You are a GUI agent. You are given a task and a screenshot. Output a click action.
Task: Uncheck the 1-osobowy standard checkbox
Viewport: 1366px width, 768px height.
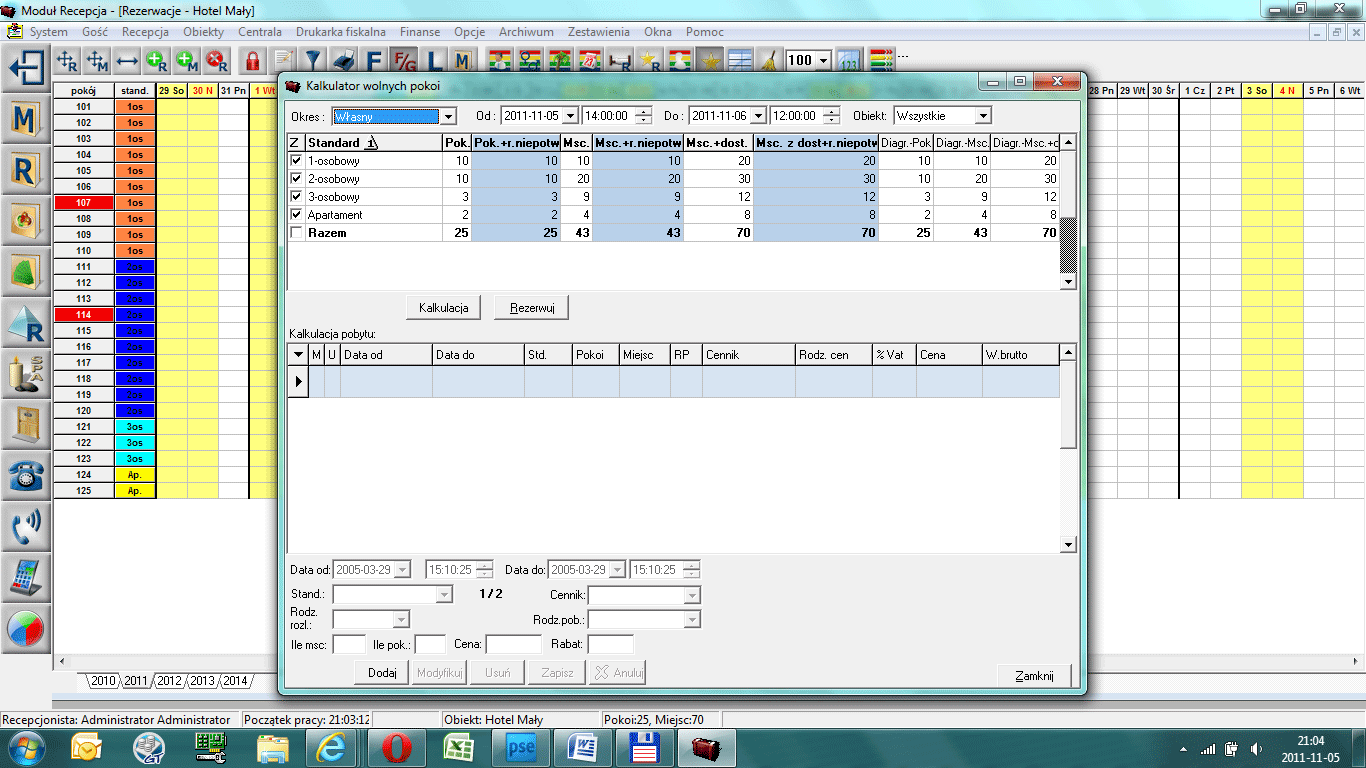pos(295,161)
